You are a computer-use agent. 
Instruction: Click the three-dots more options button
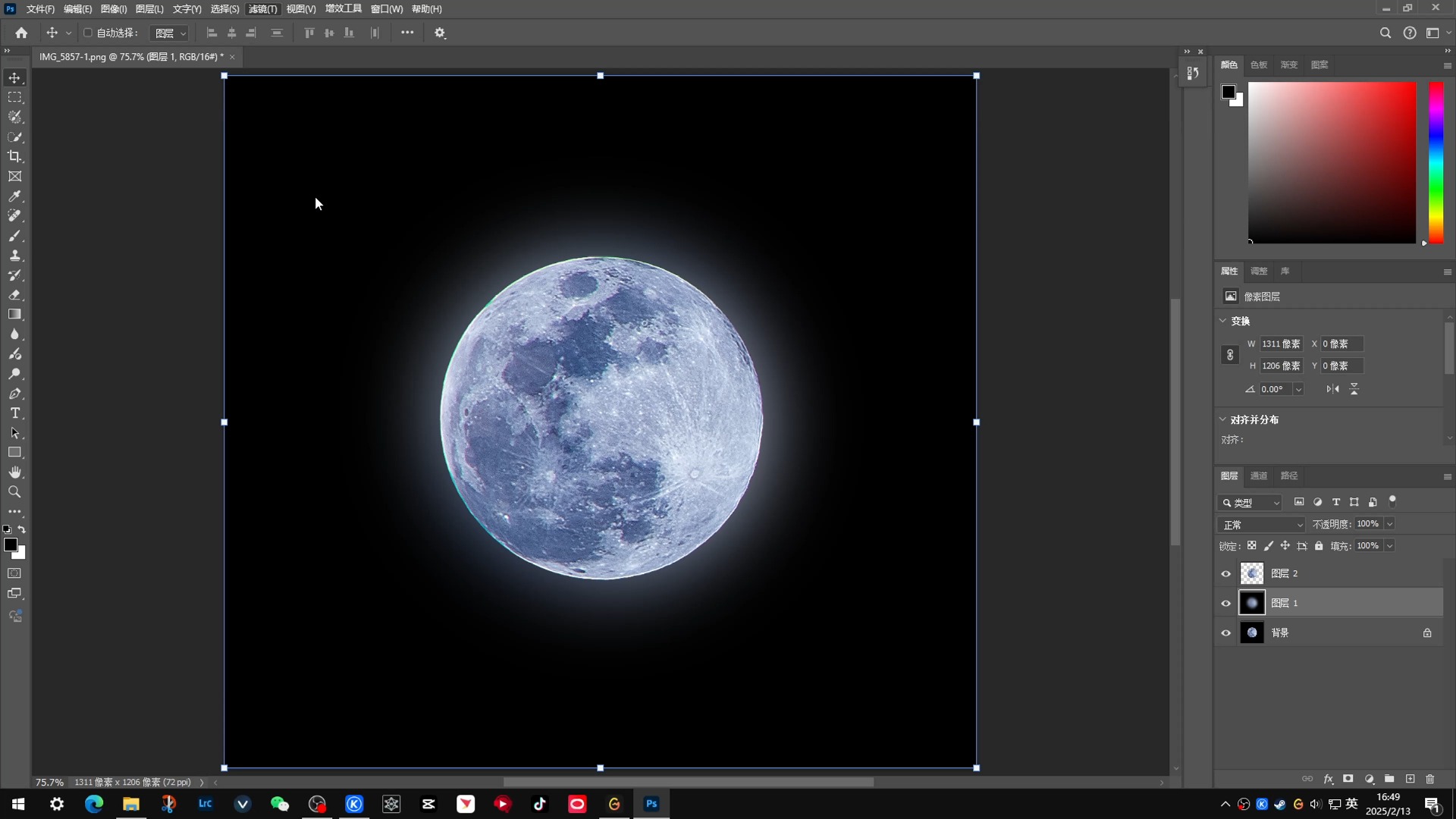click(x=407, y=33)
